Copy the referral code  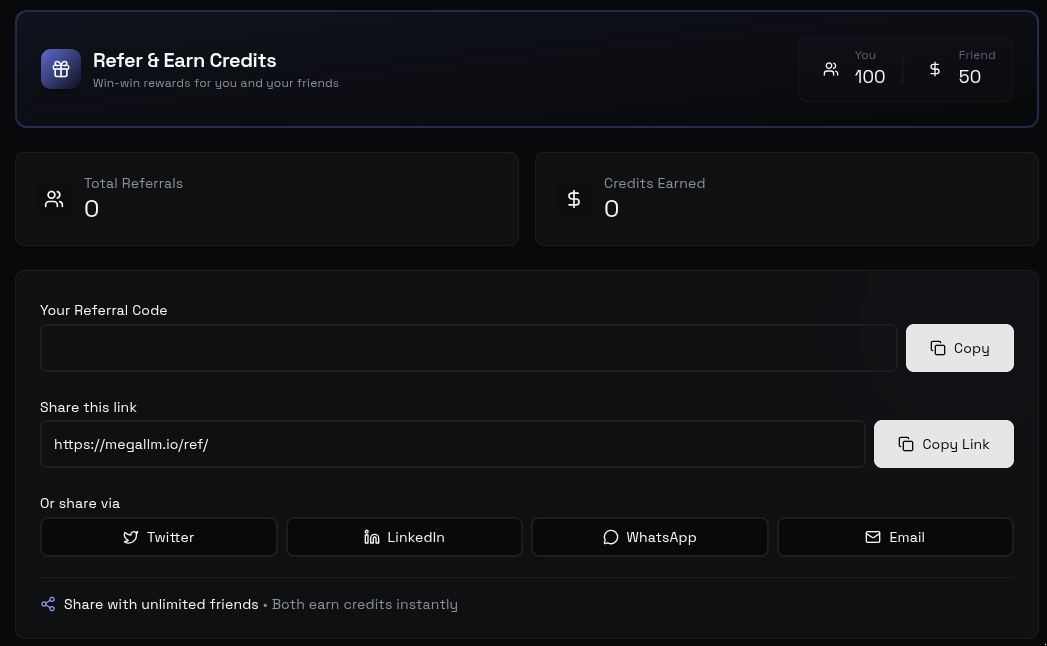point(960,348)
